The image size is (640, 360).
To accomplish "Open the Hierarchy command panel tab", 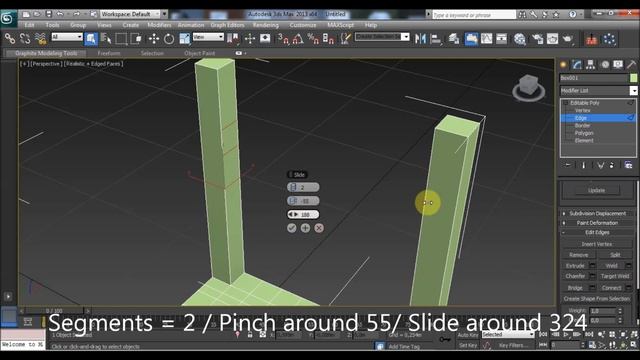I will pos(591,64).
